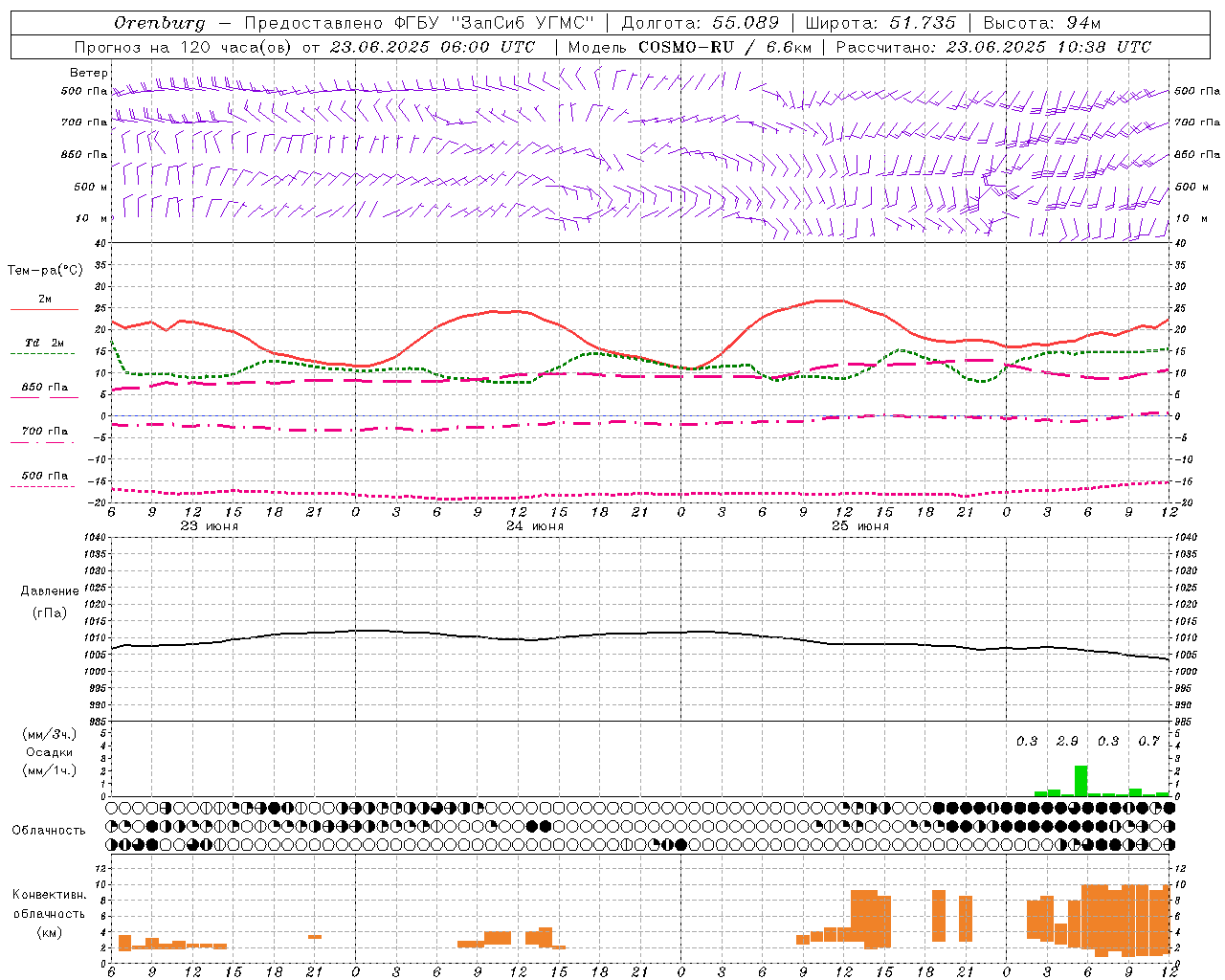Viewport: 1225px width, 980px height.
Task: Click the '(мм/1ч.)' precipitation unit label
Action: pos(50,770)
